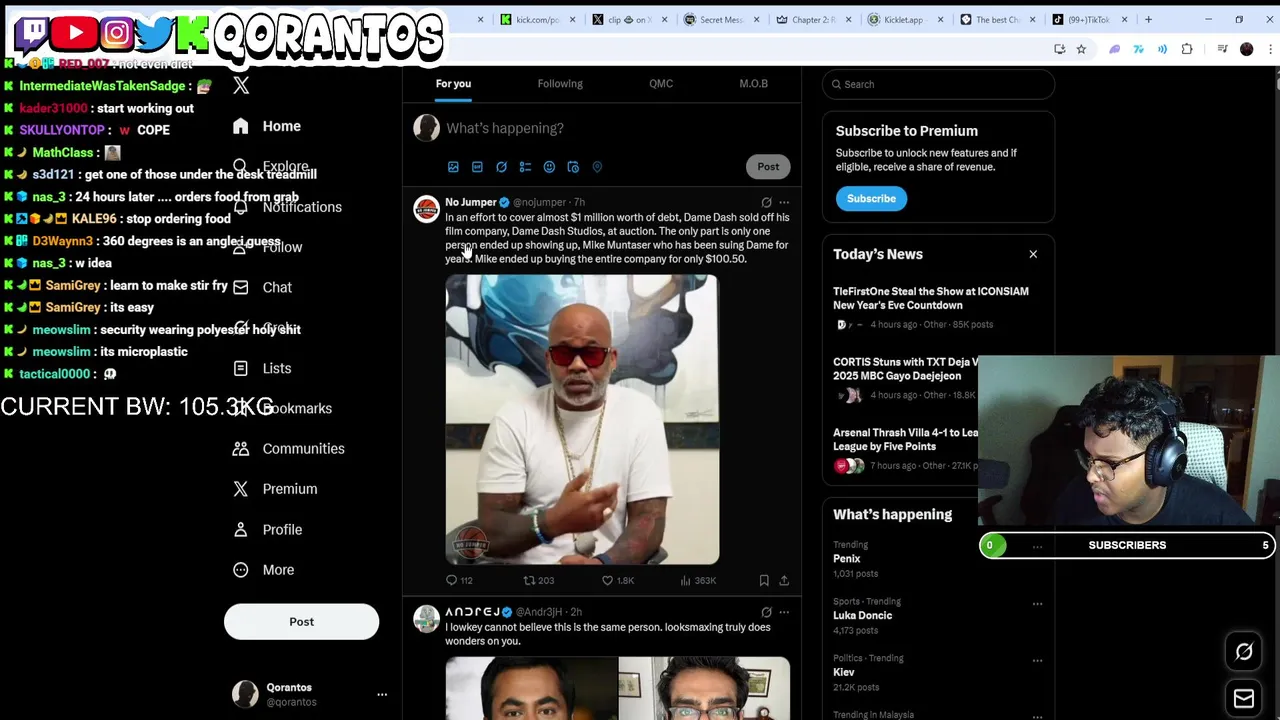
Task: Open Arsenal Thrash Villa news story
Action: coord(905,448)
